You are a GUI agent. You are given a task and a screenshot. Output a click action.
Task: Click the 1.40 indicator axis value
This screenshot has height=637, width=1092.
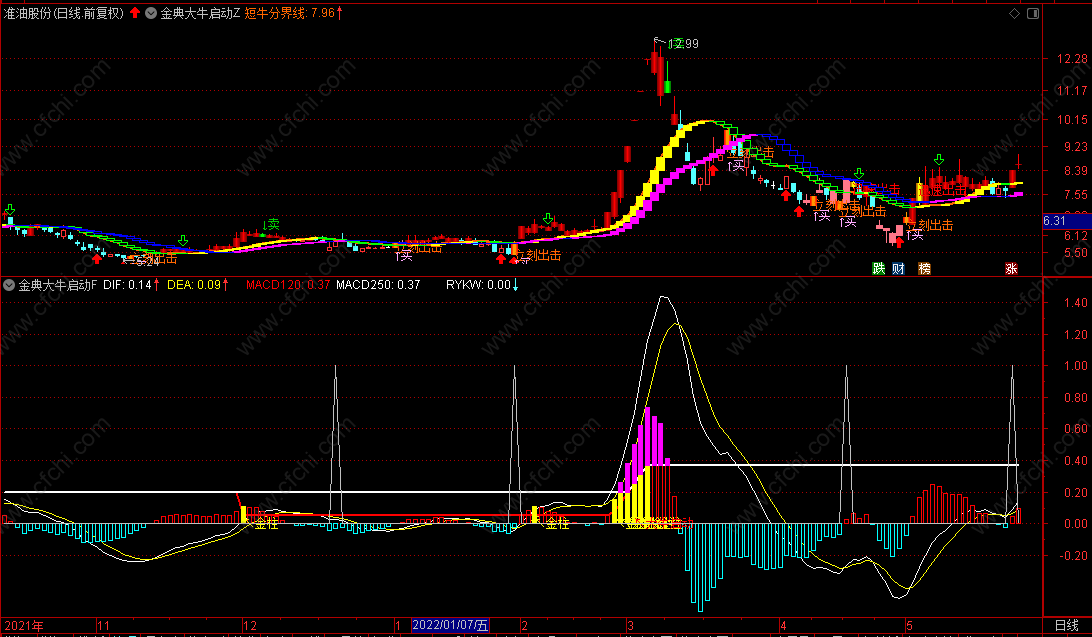(x=1075, y=303)
